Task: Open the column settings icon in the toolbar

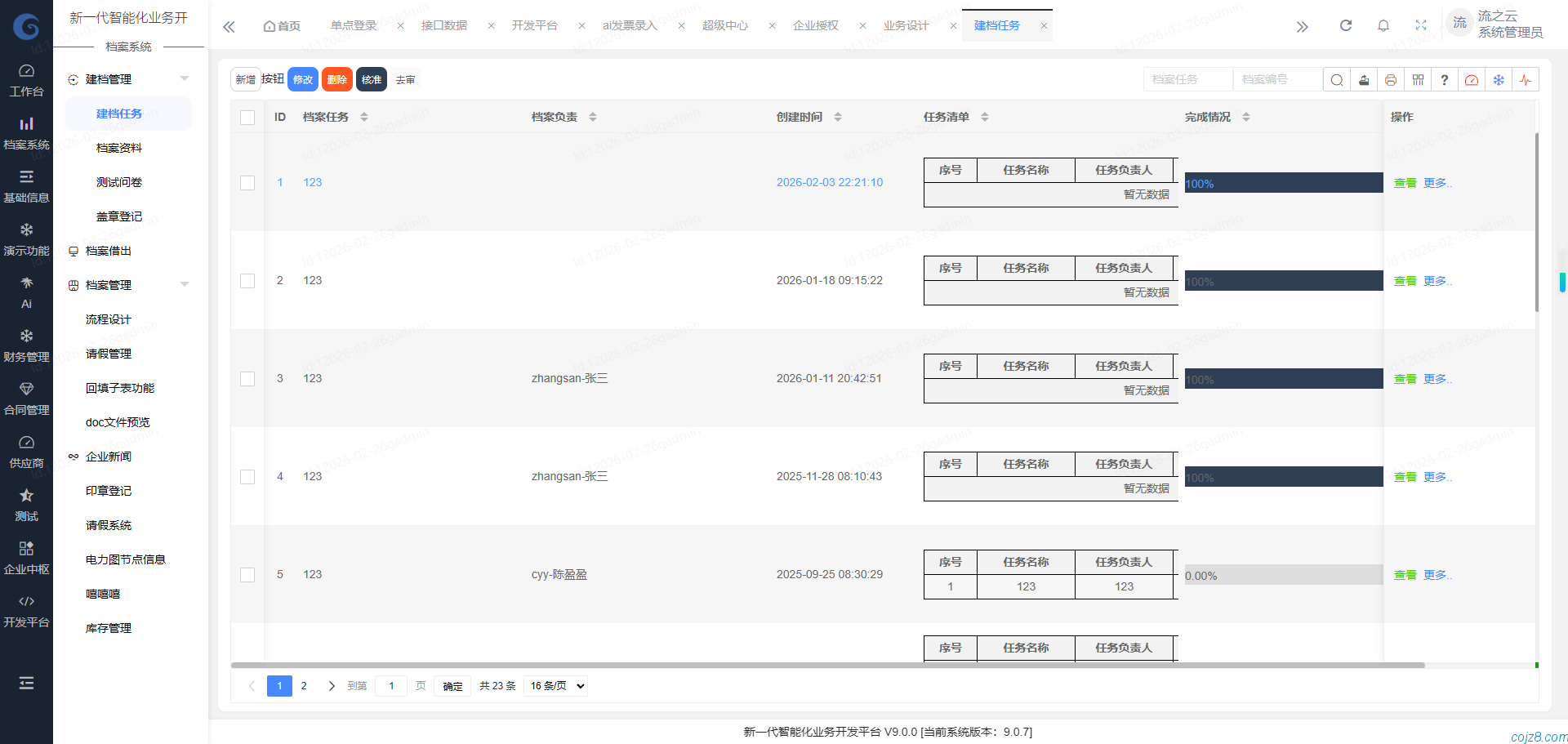Action: (x=1418, y=79)
